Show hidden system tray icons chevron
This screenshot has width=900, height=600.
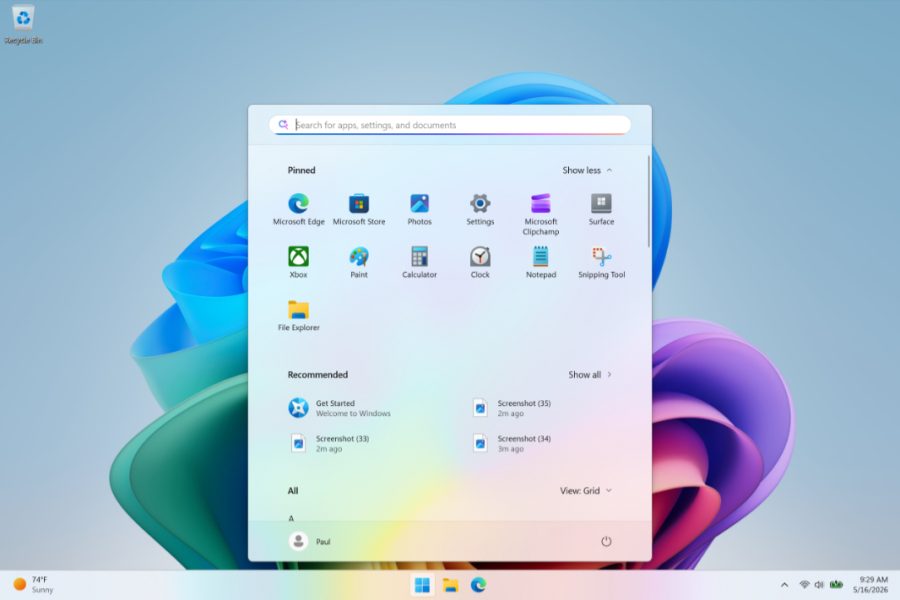(784, 584)
